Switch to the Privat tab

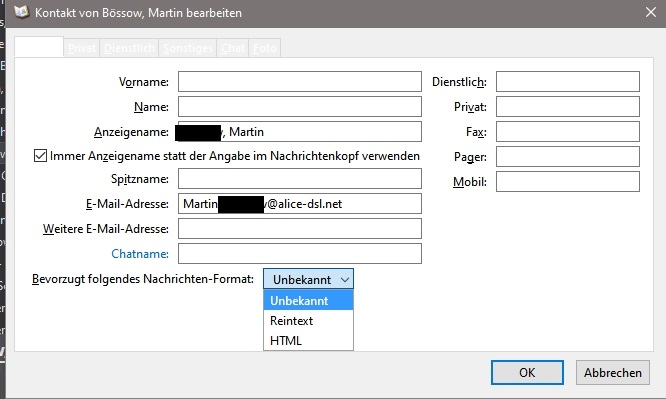[x=82, y=48]
